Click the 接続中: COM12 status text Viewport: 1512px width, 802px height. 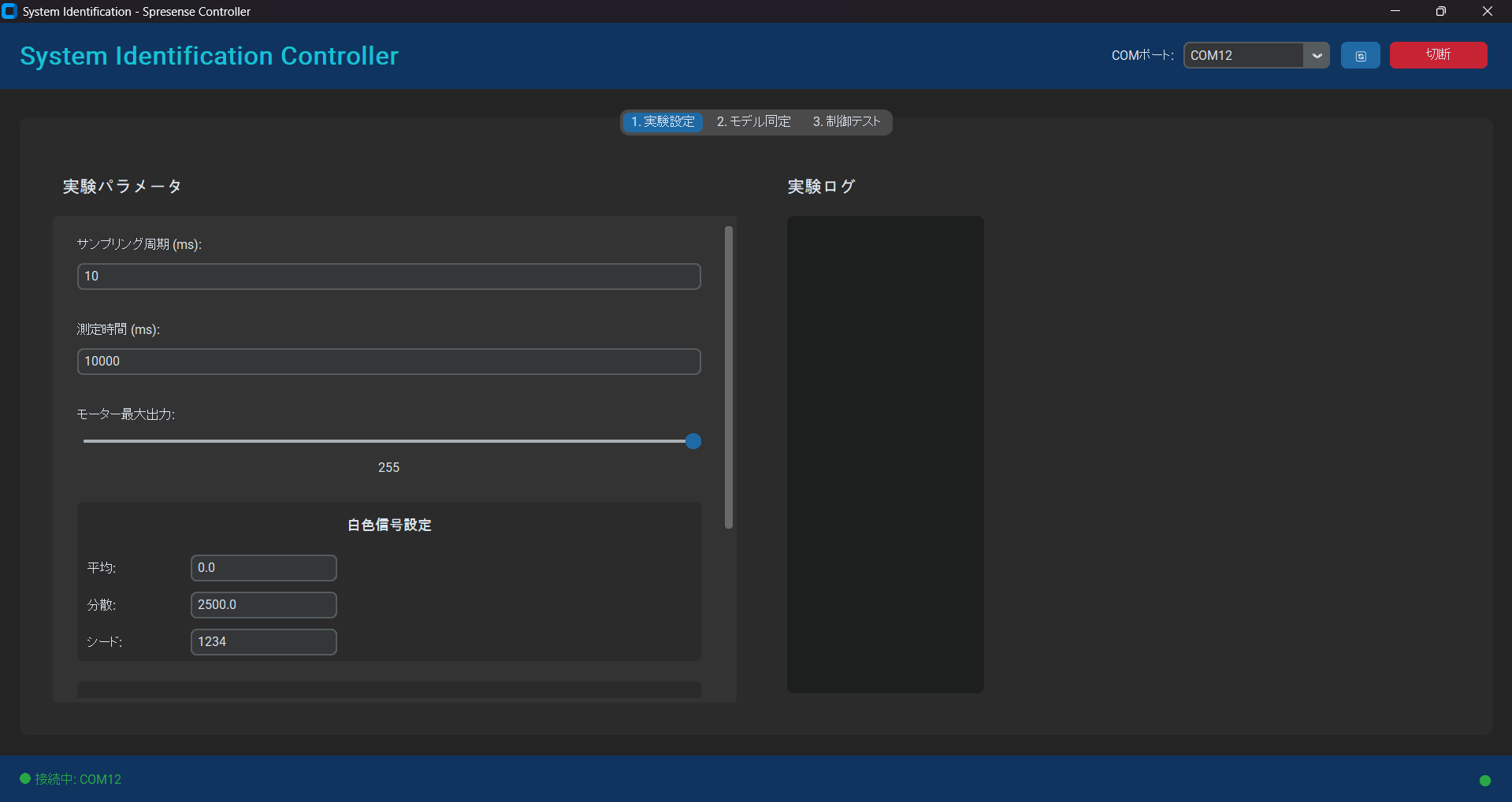pyautogui.click(x=78, y=779)
